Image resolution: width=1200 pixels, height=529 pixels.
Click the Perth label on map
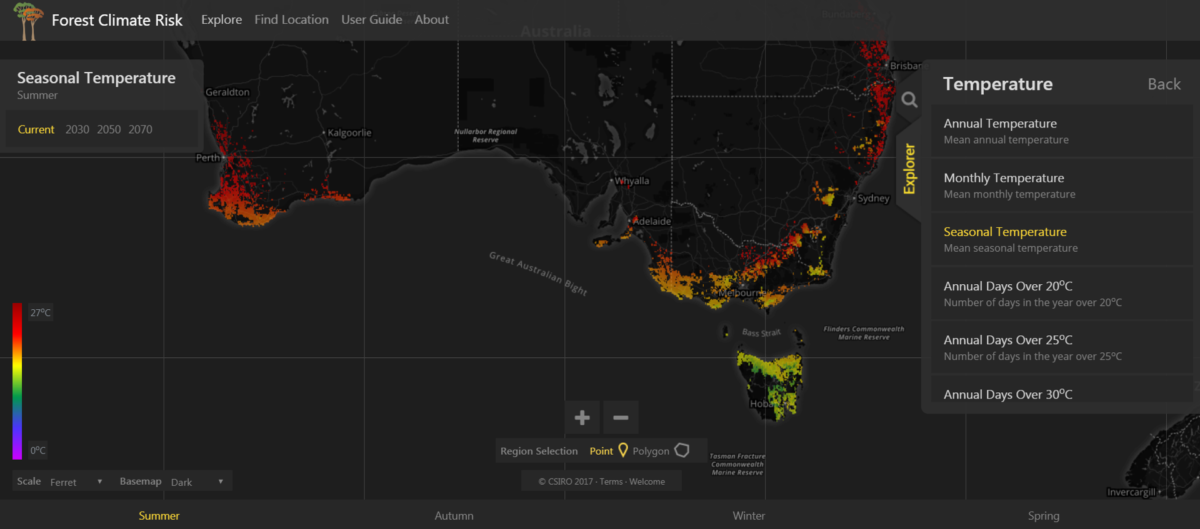point(208,158)
